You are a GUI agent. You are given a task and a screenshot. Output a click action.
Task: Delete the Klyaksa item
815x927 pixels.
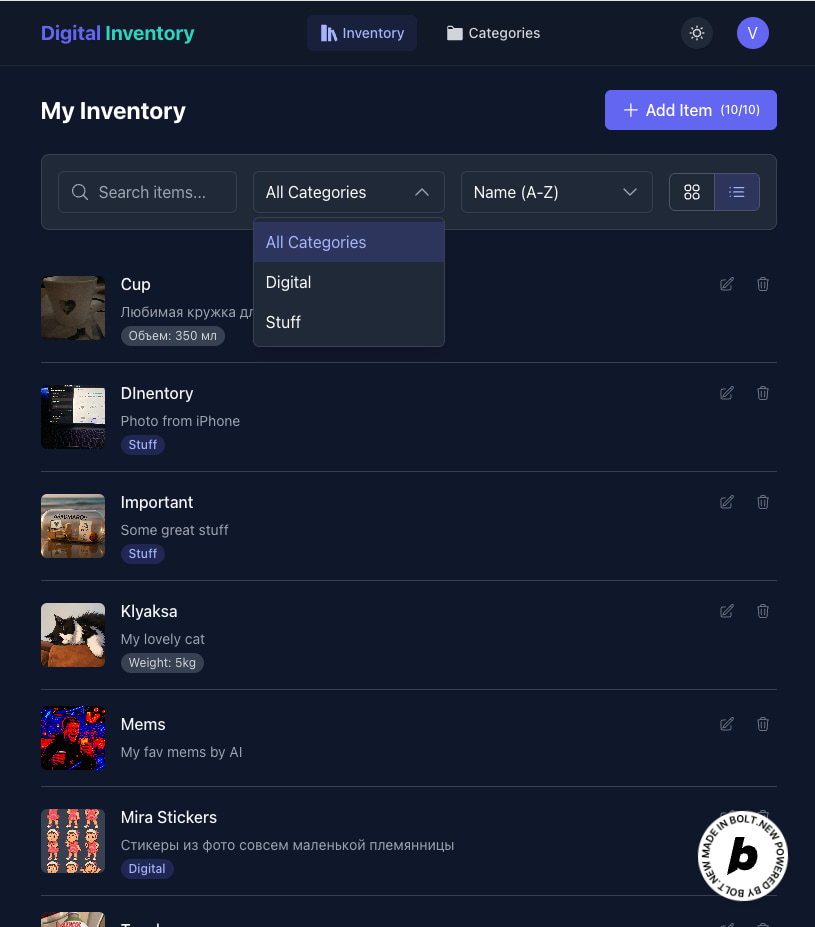tap(763, 611)
